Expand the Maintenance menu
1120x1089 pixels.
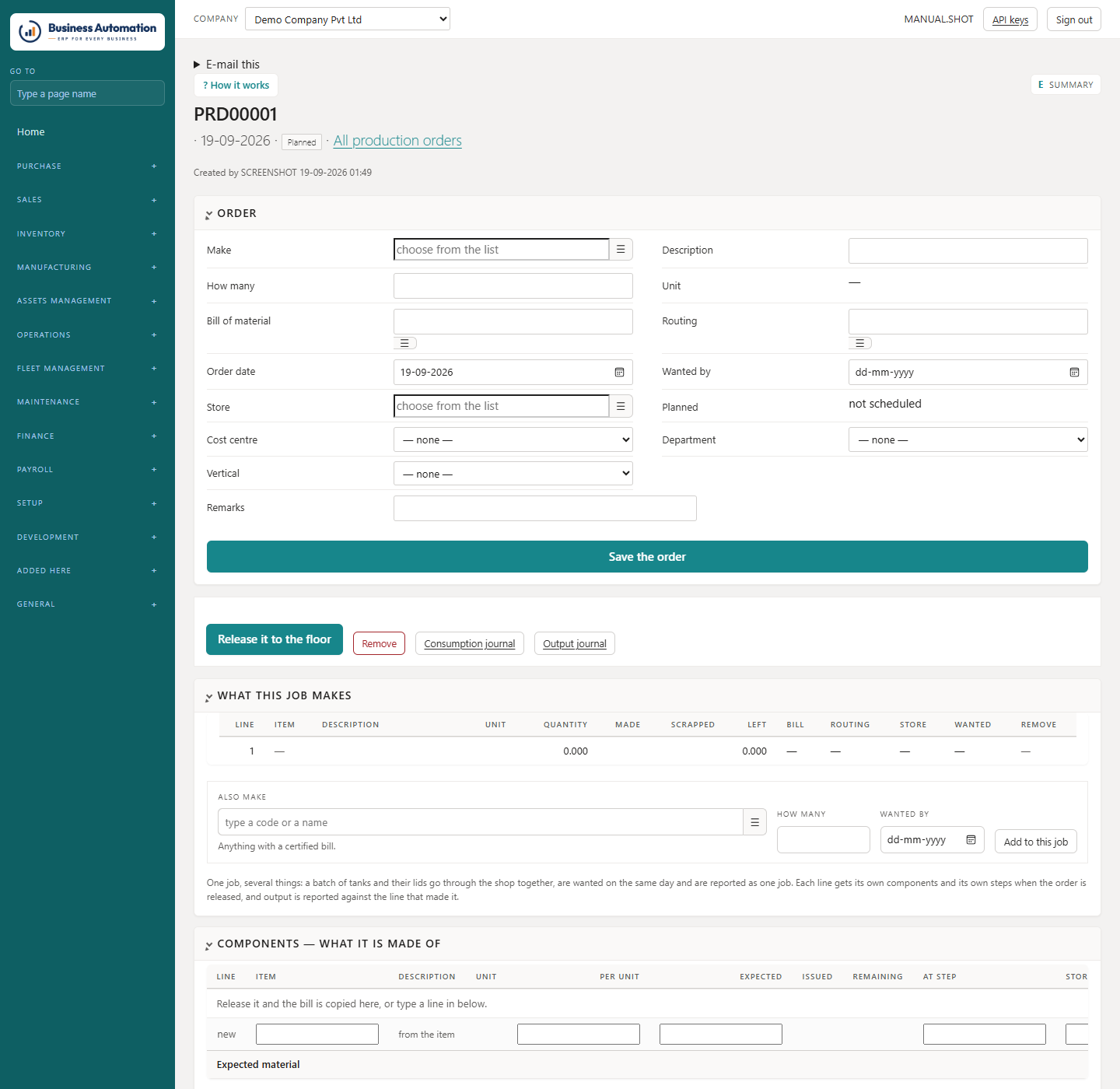click(87, 402)
